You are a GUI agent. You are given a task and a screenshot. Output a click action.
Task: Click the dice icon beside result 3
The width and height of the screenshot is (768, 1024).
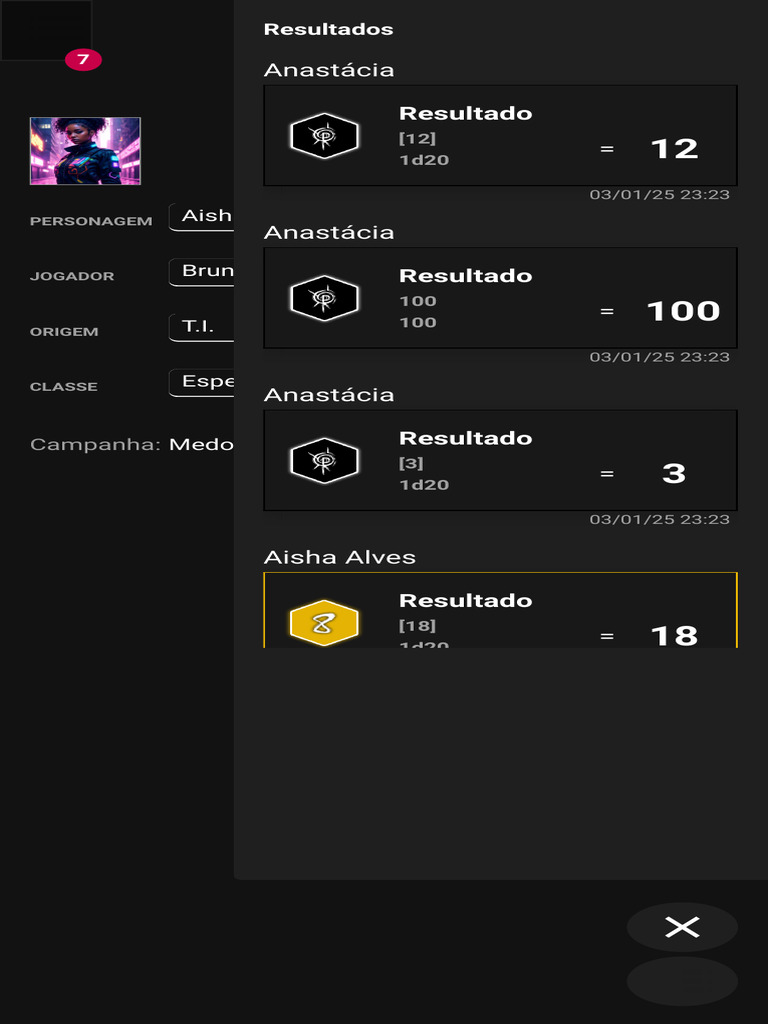tap(324, 461)
